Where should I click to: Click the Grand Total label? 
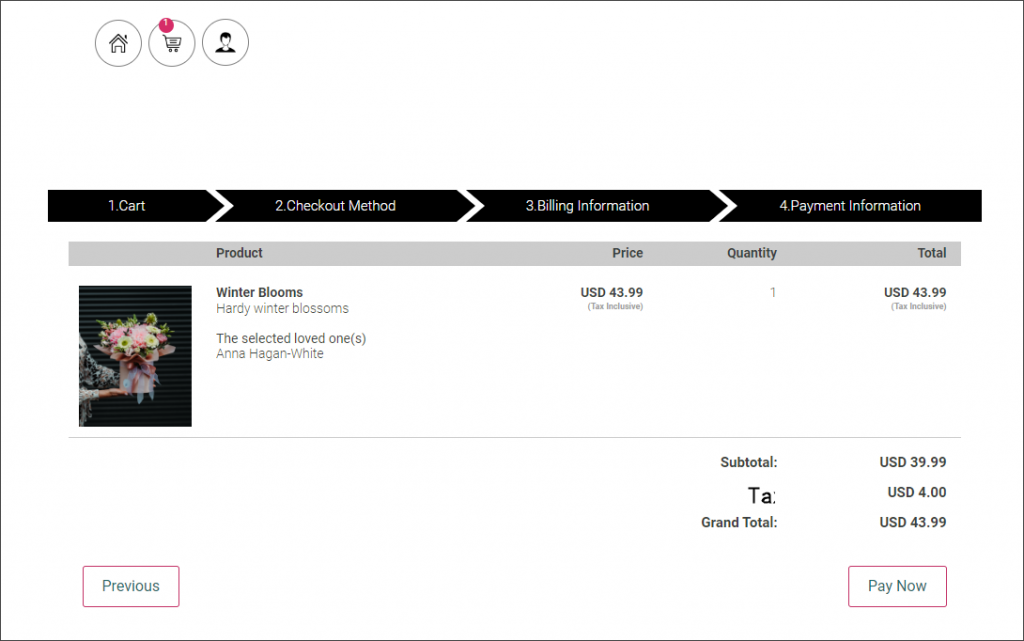pos(739,522)
